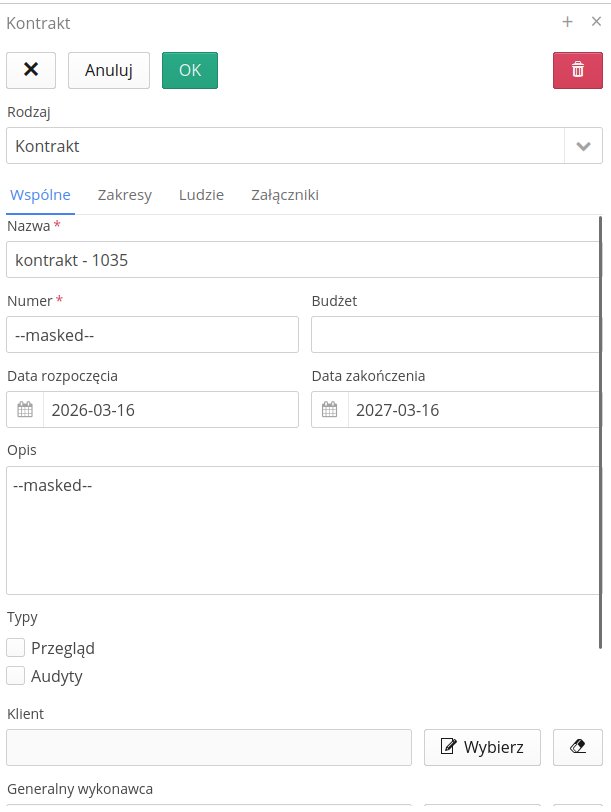Click the red trash delete button

[x=577, y=70]
